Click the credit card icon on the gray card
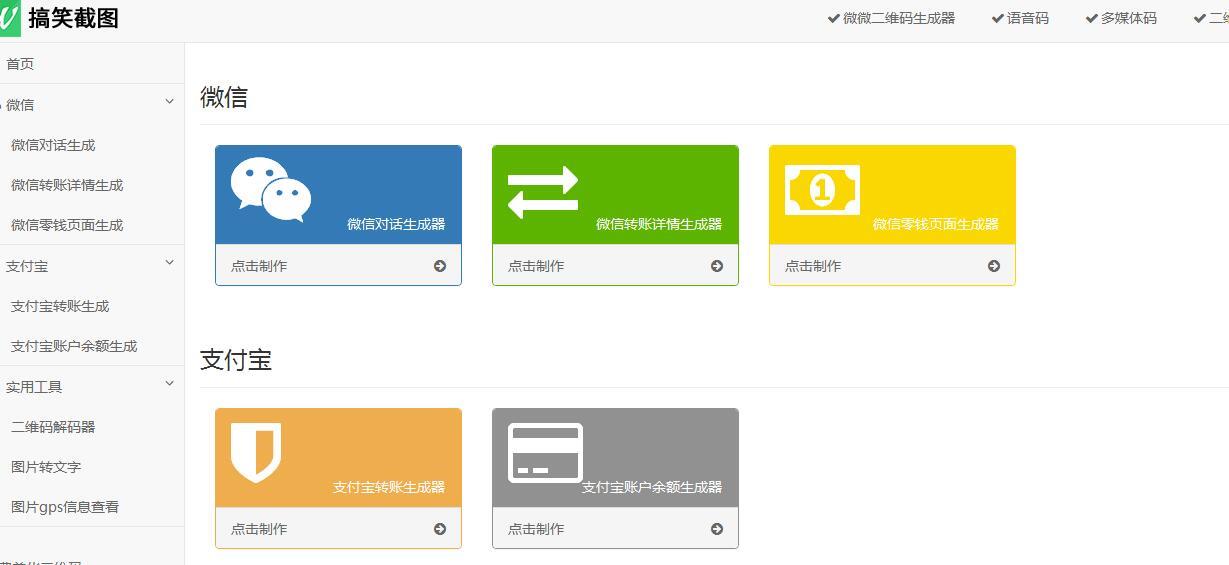This screenshot has width=1229, height=565. click(x=545, y=453)
